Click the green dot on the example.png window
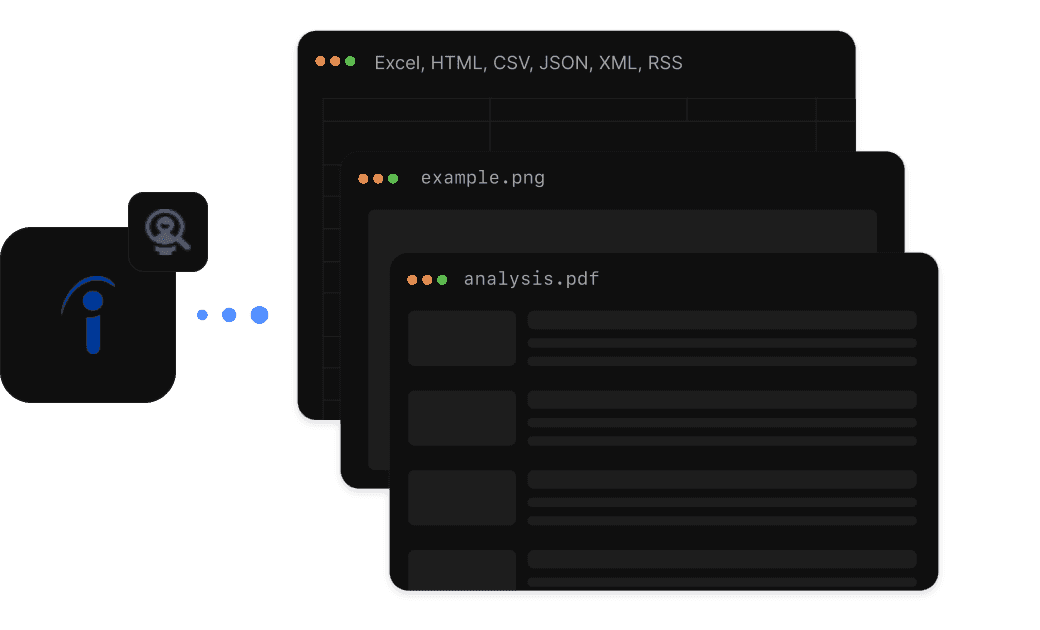The height and width of the screenshot is (630, 1040). click(393, 178)
